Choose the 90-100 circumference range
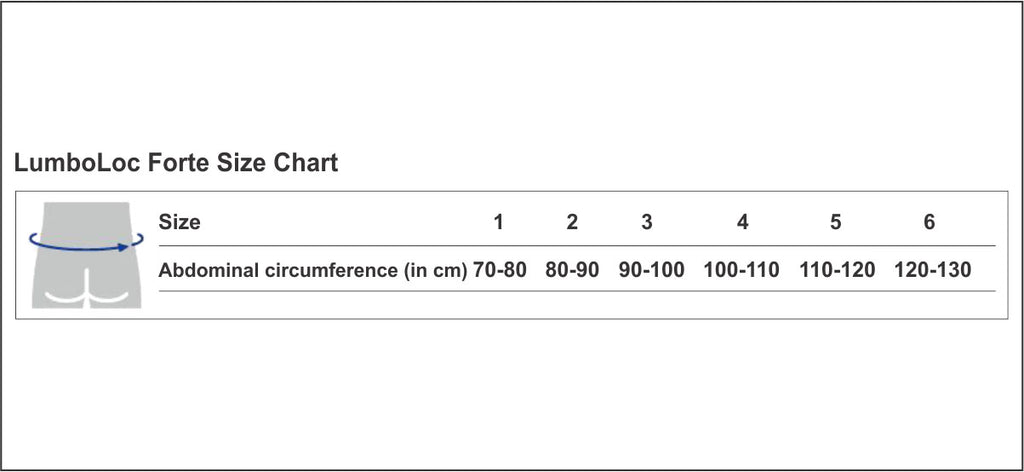 (x=651, y=270)
